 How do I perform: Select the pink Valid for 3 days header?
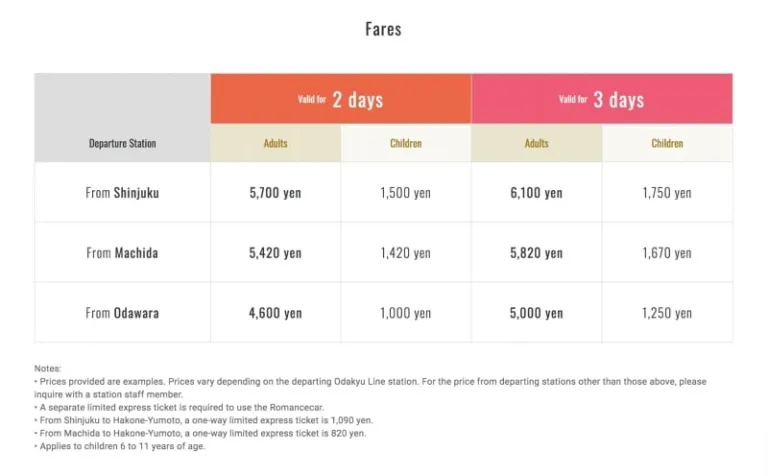point(601,99)
